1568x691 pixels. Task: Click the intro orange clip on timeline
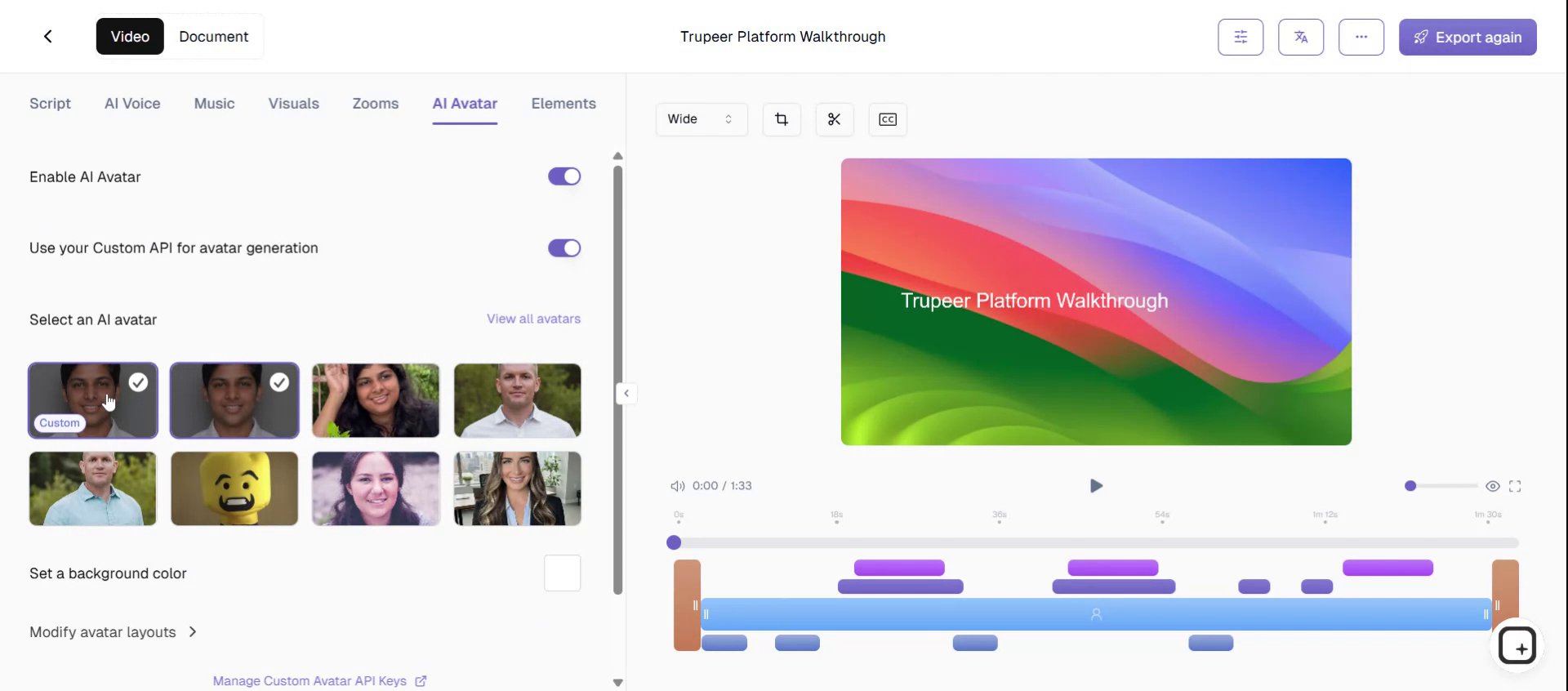pyautogui.click(x=686, y=605)
